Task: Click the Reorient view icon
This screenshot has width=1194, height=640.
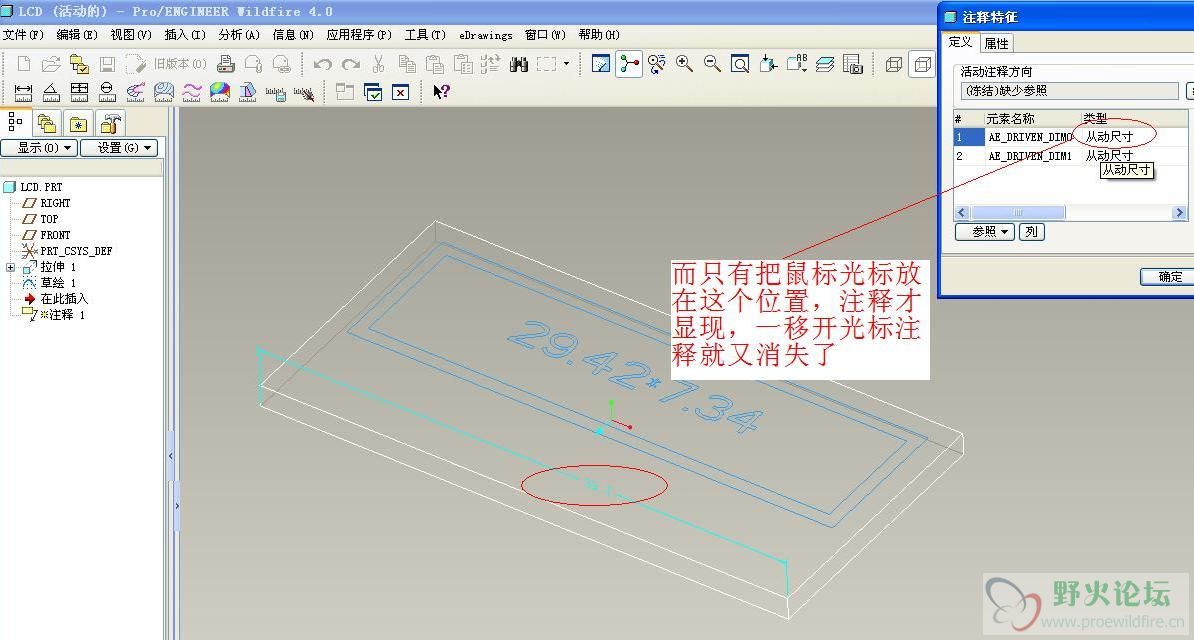Action: point(768,64)
